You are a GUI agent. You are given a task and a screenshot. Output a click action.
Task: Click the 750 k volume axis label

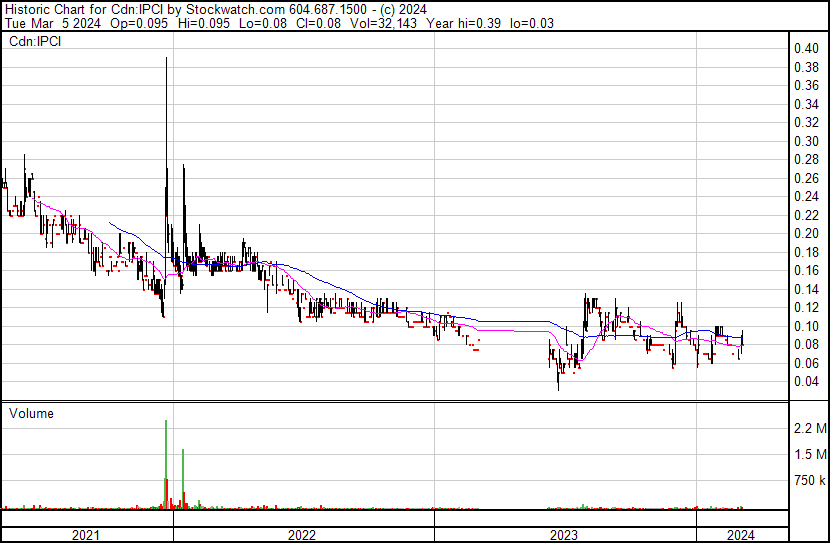(808, 481)
